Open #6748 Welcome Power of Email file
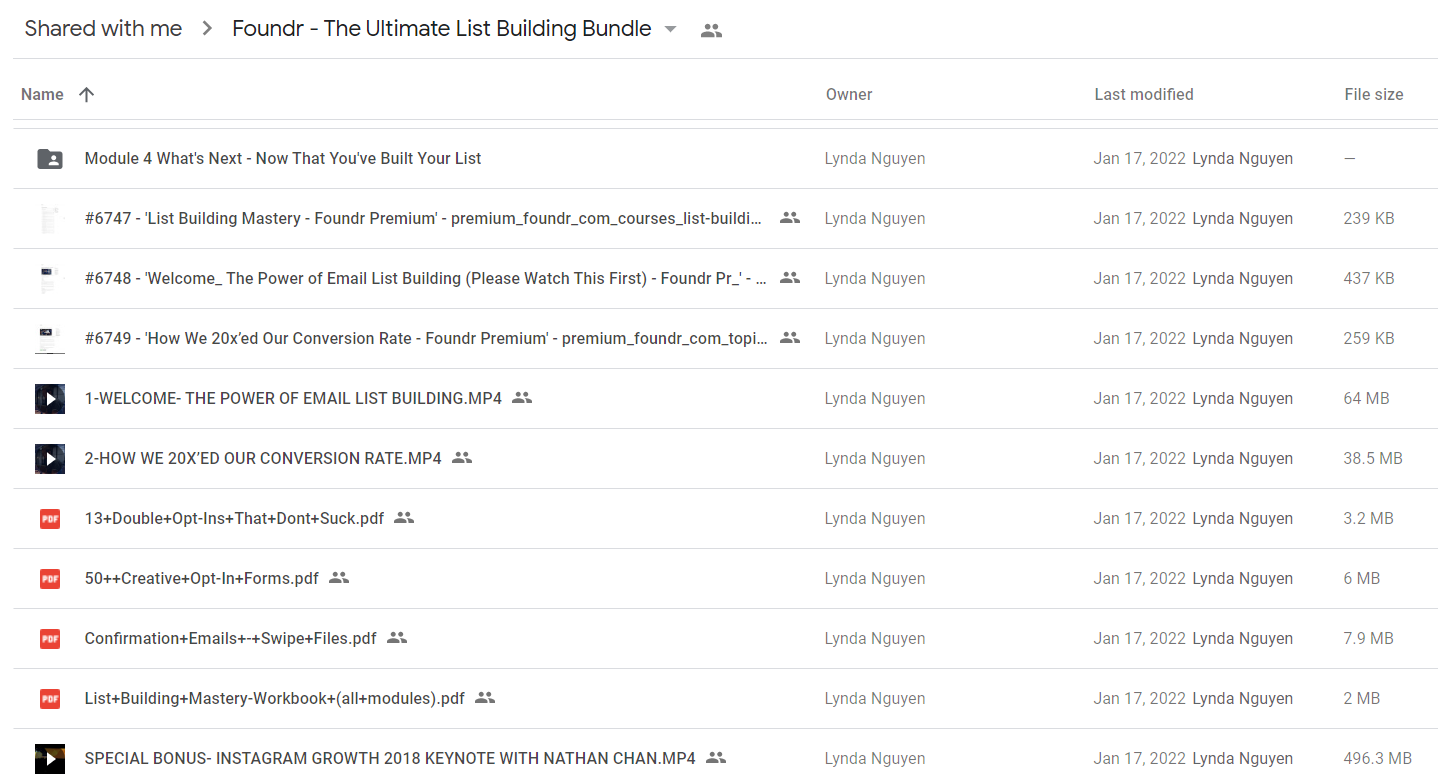Viewport: 1438px width, 783px height. [x=426, y=278]
